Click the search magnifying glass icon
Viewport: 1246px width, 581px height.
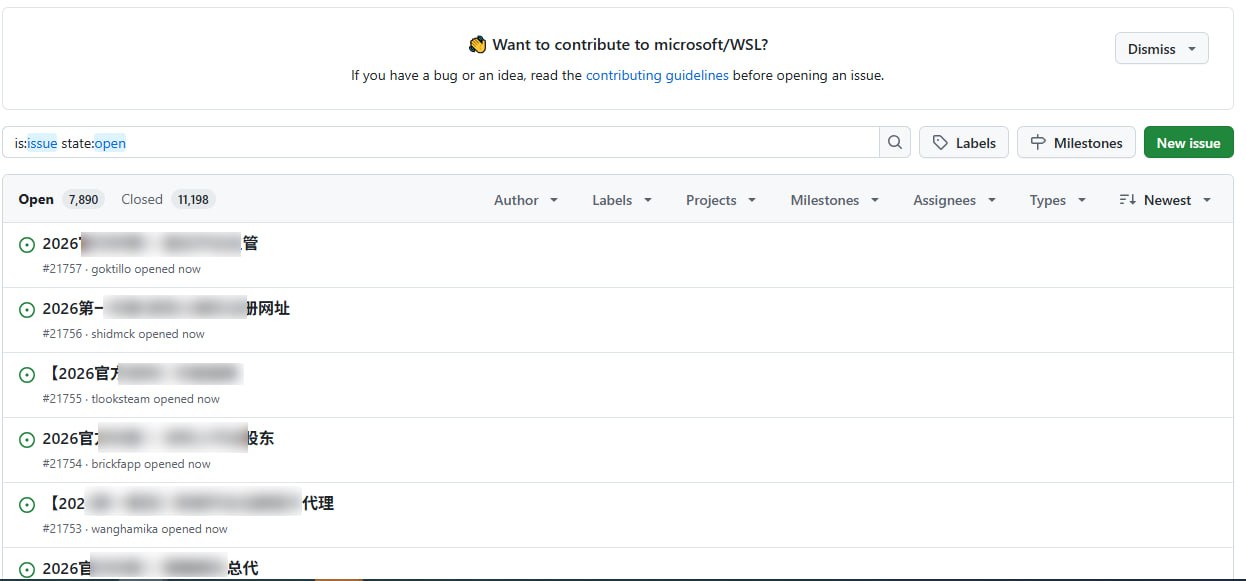click(894, 142)
